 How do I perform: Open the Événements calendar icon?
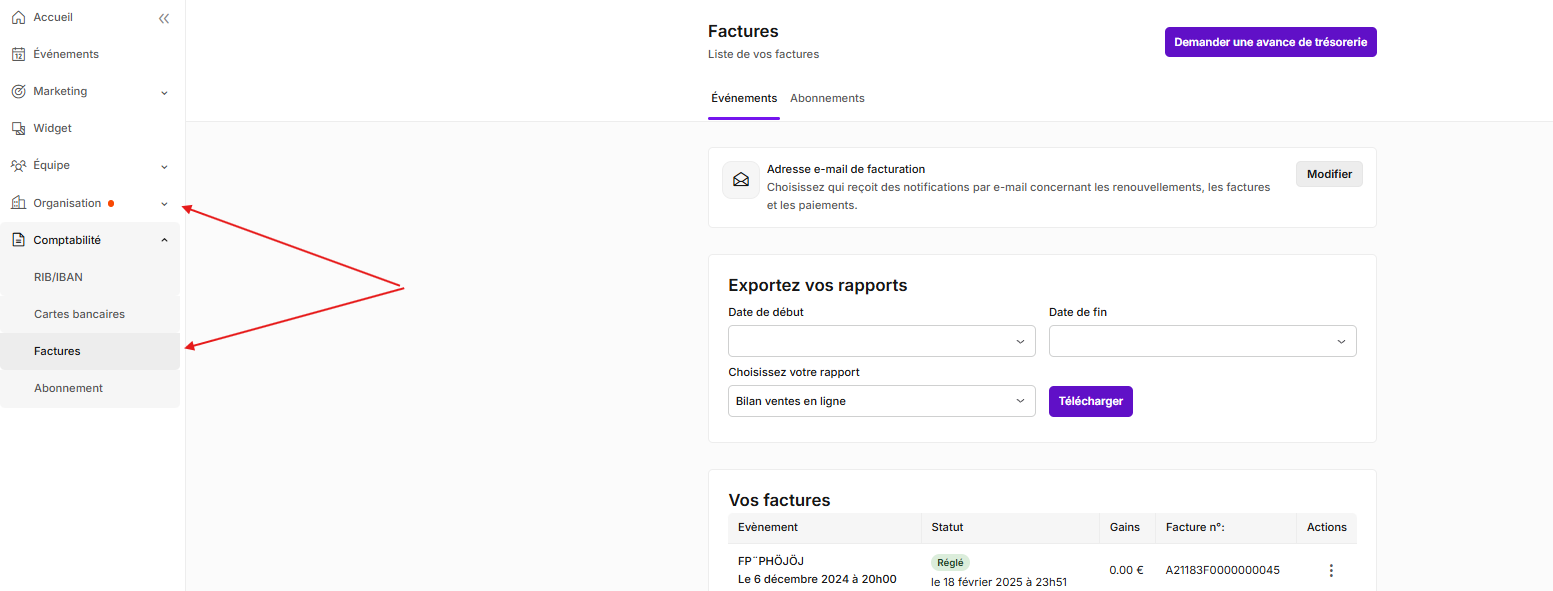(18, 54)
